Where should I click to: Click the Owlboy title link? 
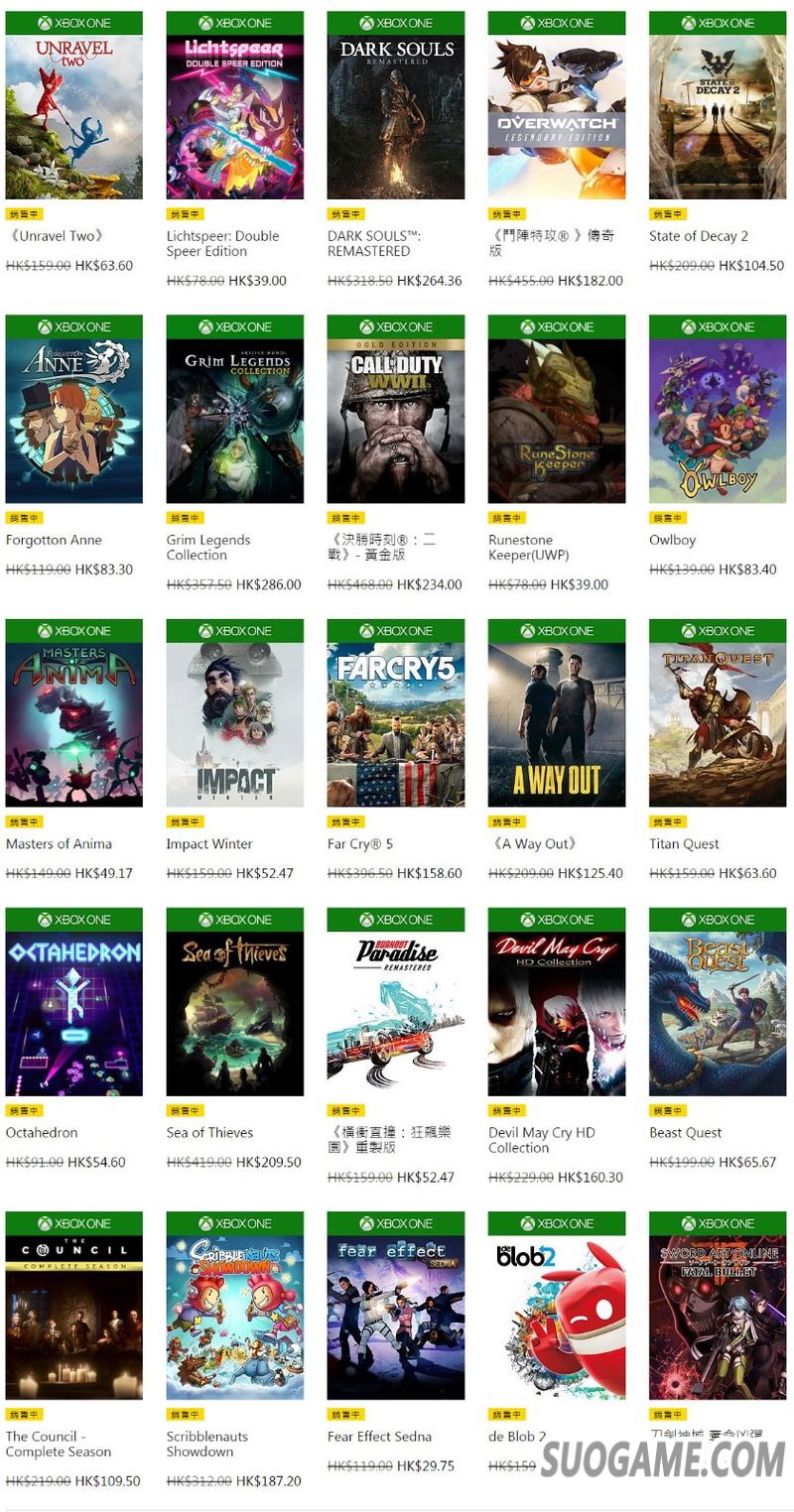[x=672, y=541]
